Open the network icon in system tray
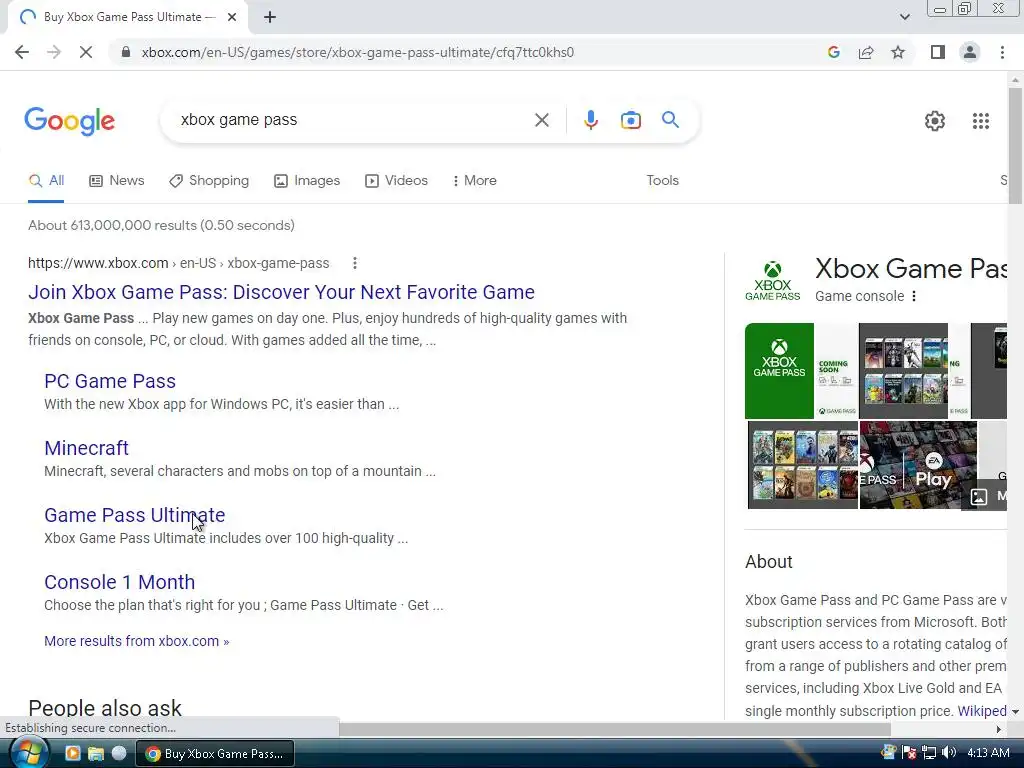The image size is (1024, 768). [x=929, y=753]
